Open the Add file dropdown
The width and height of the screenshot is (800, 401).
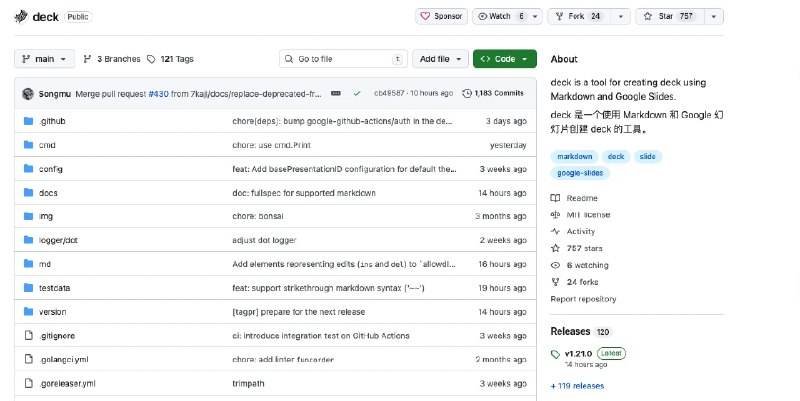coord(440,59)
